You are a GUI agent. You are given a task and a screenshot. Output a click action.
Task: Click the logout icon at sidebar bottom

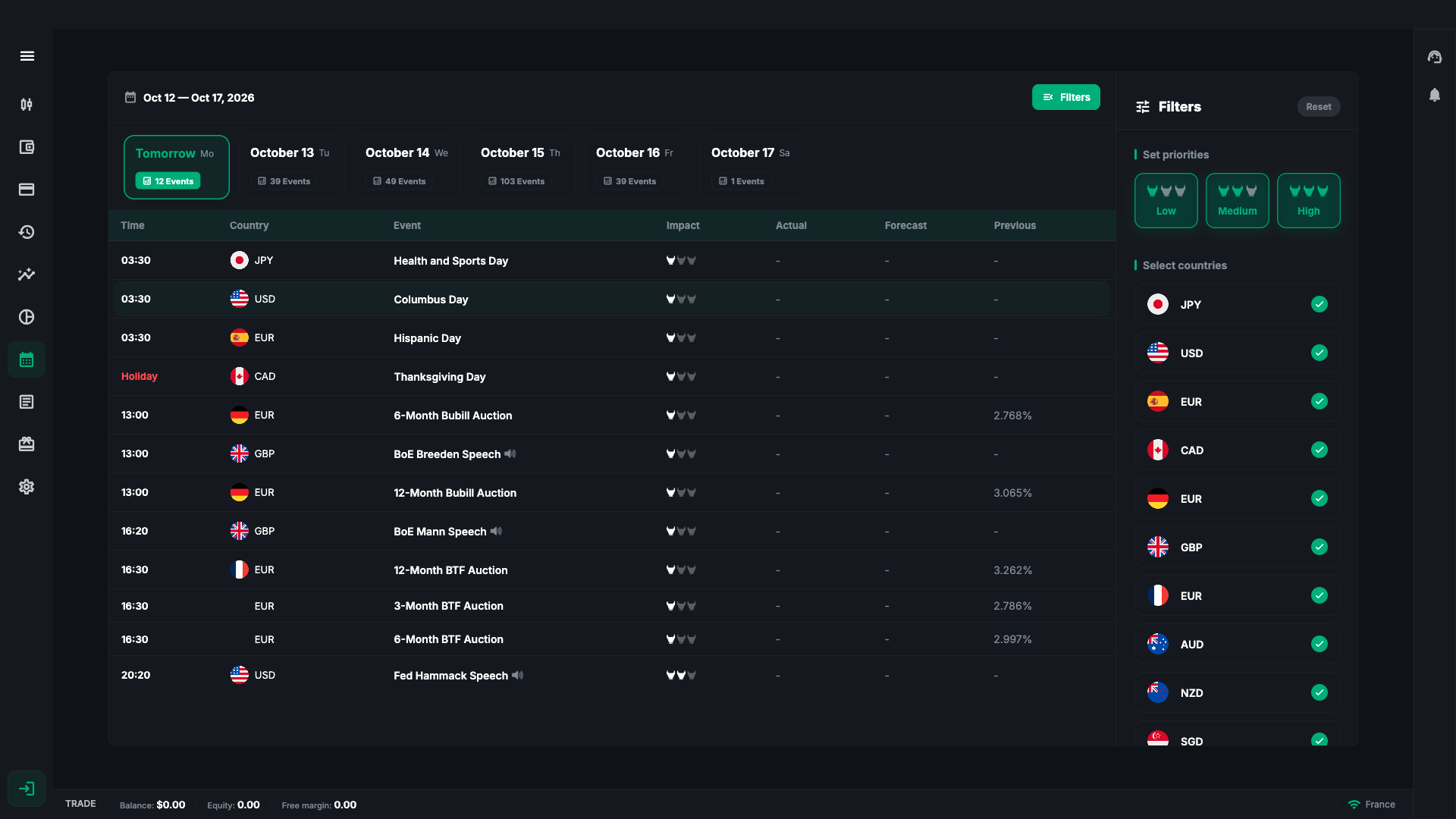[x=27, y=789]
